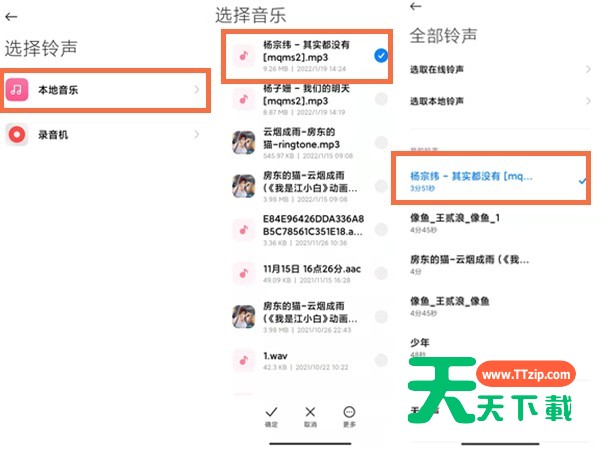
Task: Expand 录音机 via its chevron arrow
Action: click(197, 135)
